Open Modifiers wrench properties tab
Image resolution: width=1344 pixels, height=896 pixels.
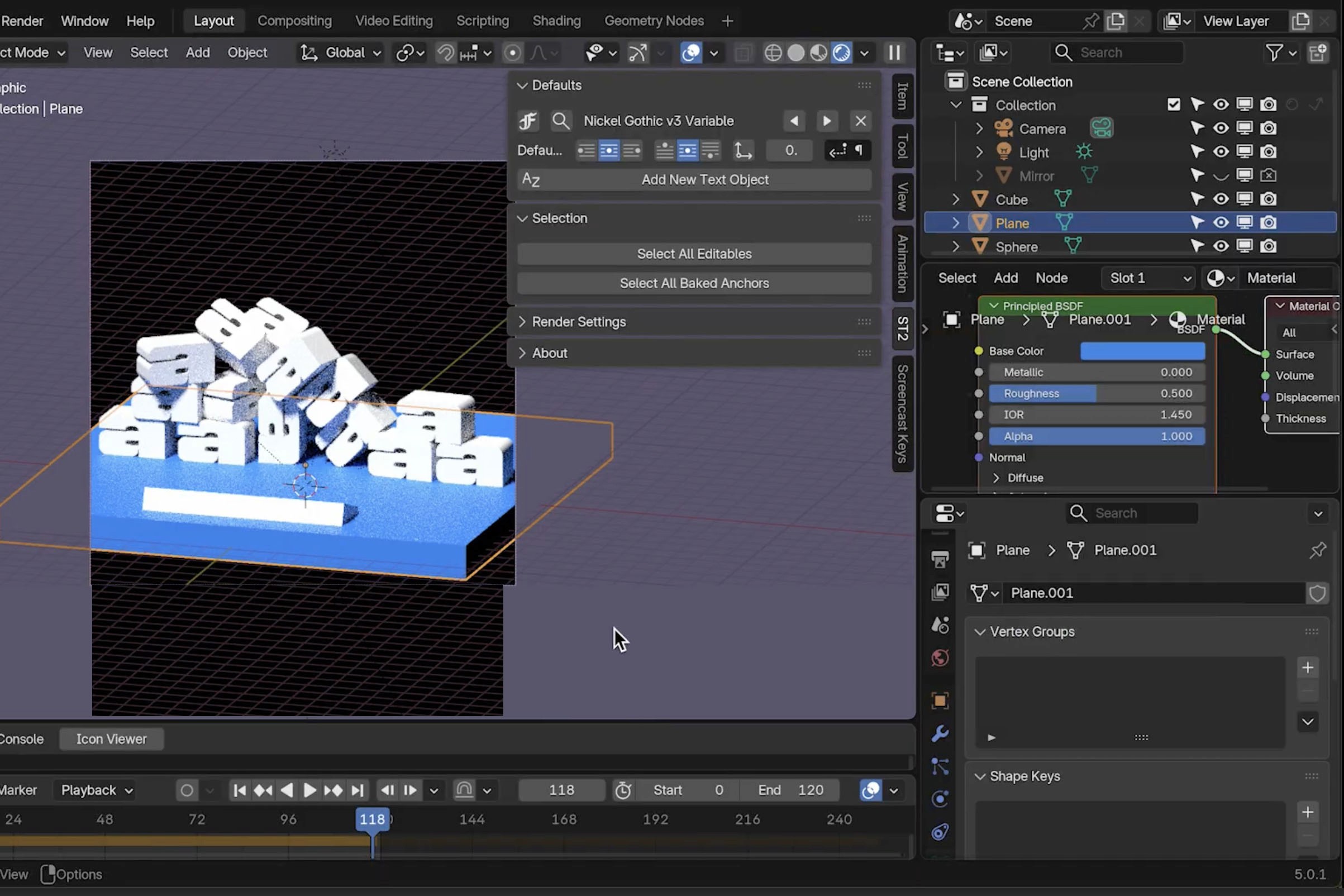pos(940,733)
